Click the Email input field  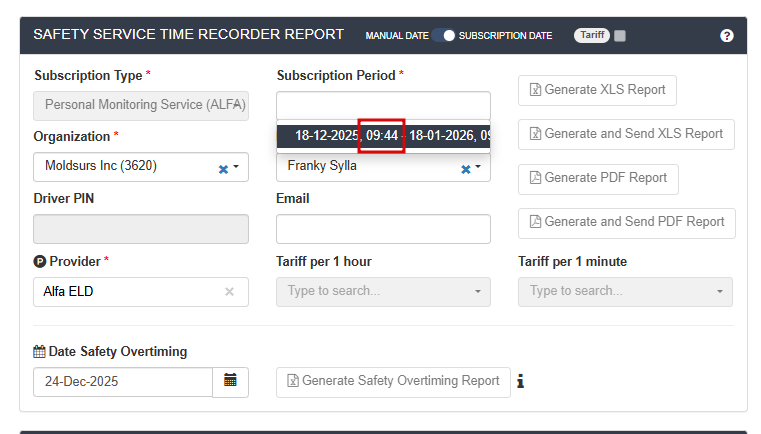click(383, 229)
